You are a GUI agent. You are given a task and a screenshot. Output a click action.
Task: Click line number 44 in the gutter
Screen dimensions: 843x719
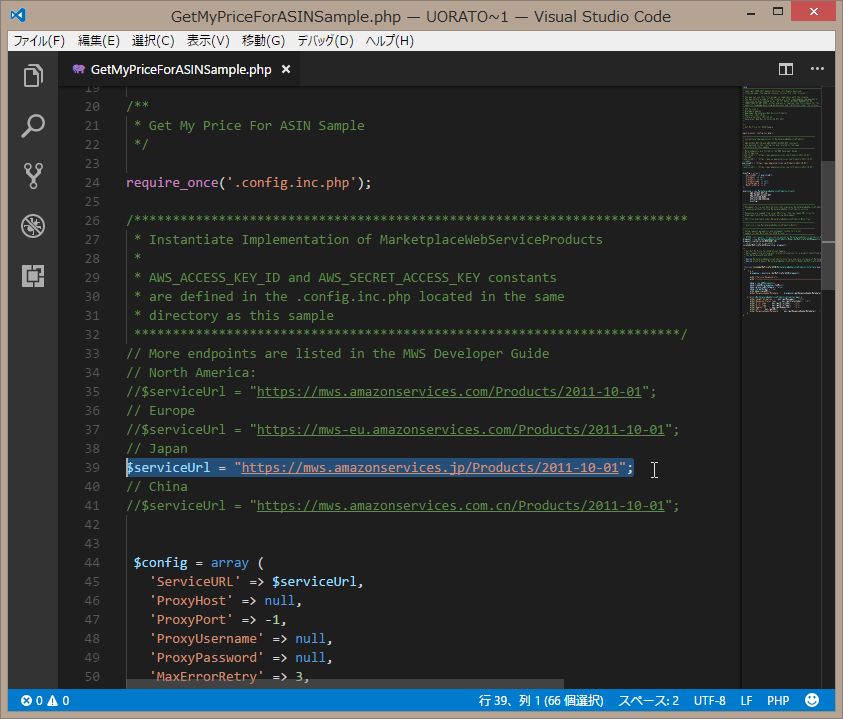(92, 563)
